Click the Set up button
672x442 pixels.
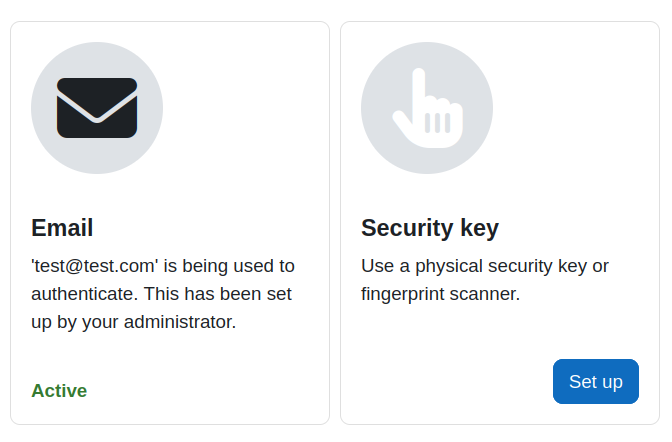(596, 381)
